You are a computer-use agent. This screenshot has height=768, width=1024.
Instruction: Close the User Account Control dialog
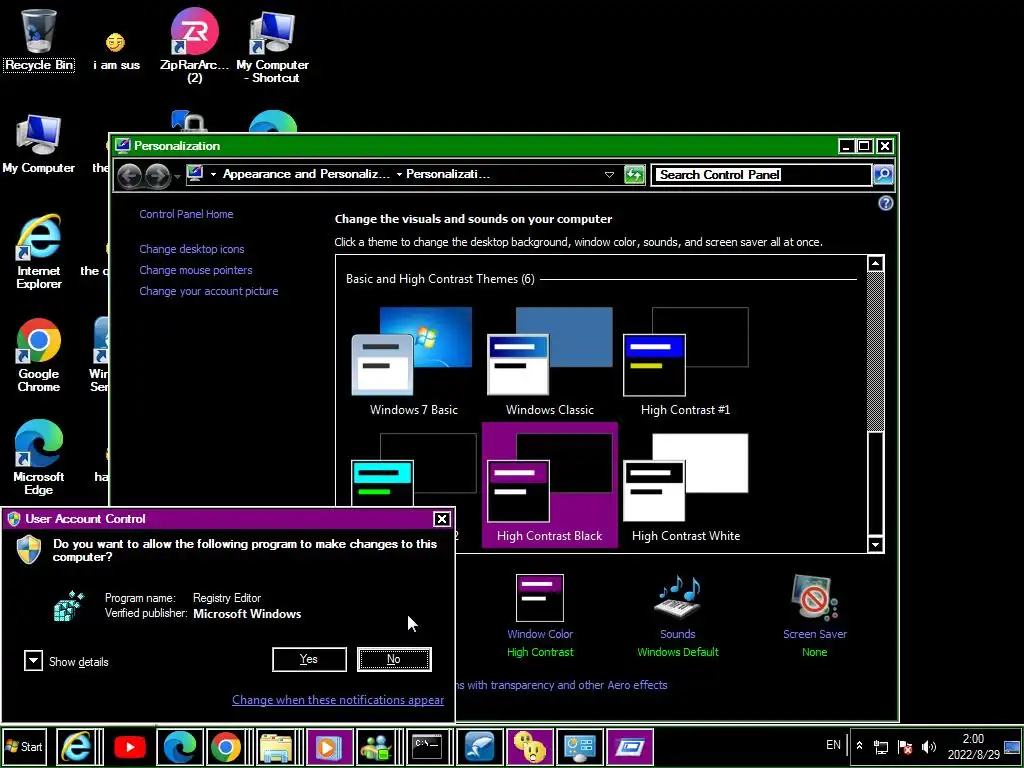[x=442, y=519]
